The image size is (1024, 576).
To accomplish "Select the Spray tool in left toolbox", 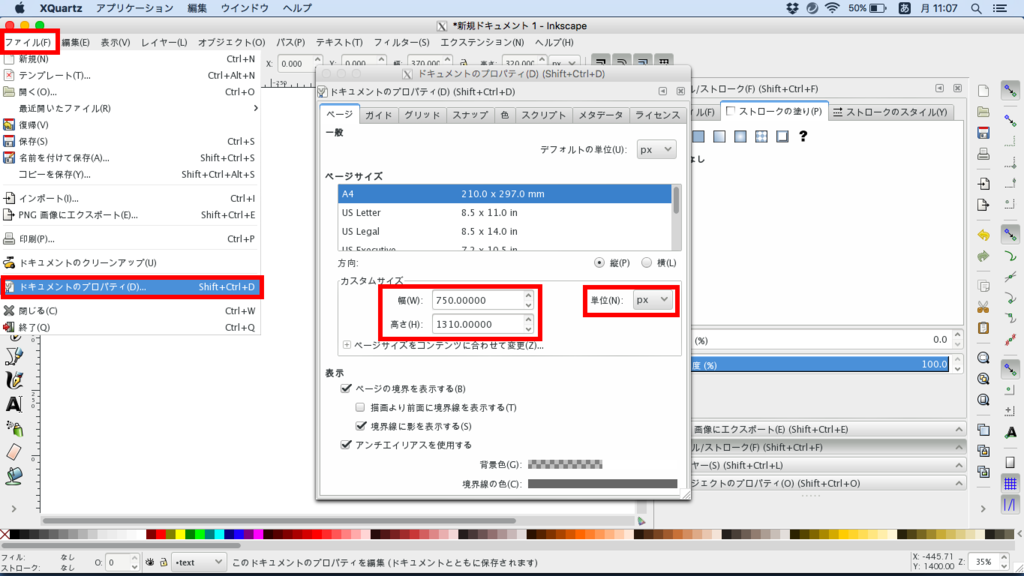I will click(x=14, y=428).
